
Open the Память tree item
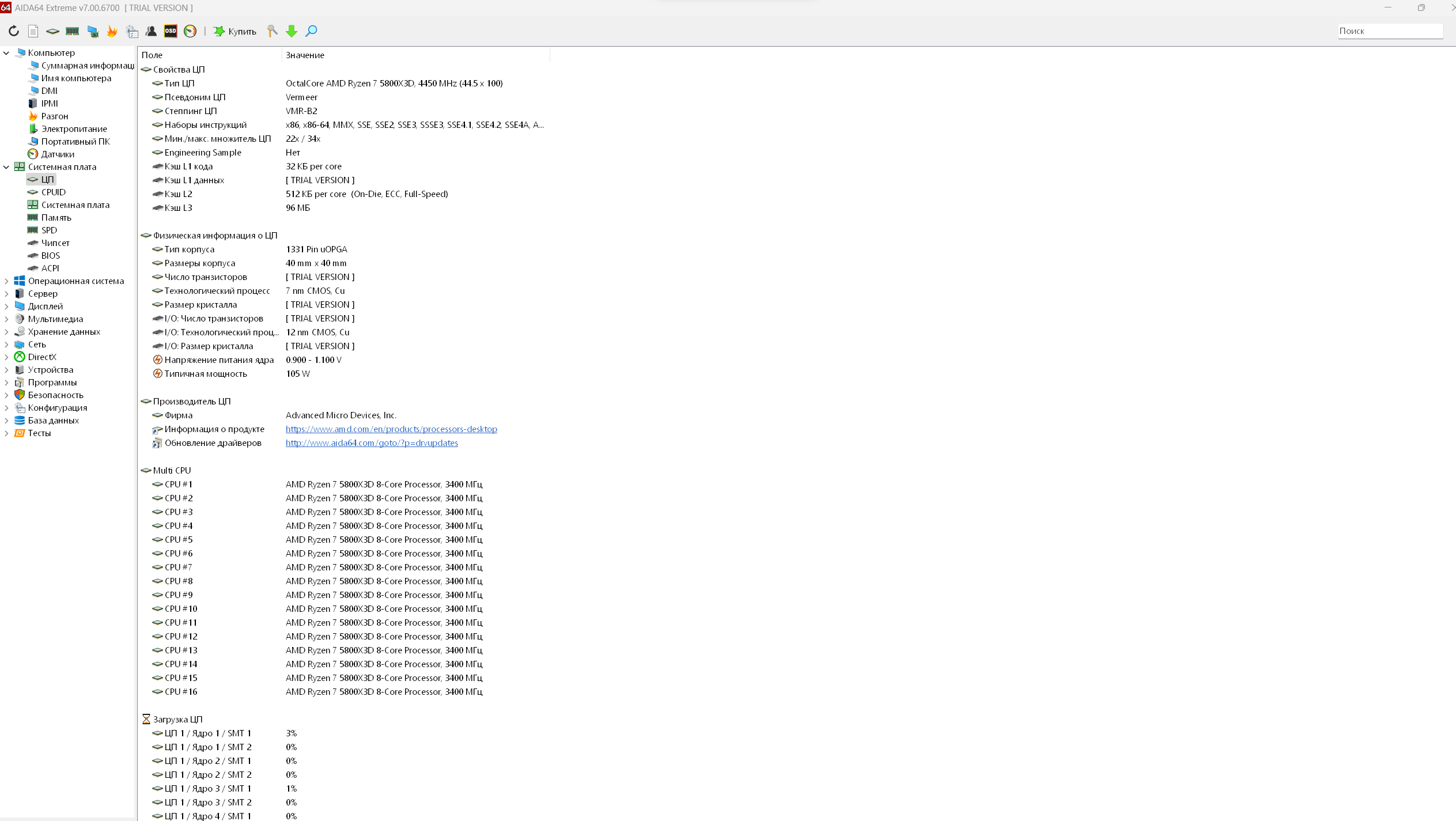tap(56, 217)
